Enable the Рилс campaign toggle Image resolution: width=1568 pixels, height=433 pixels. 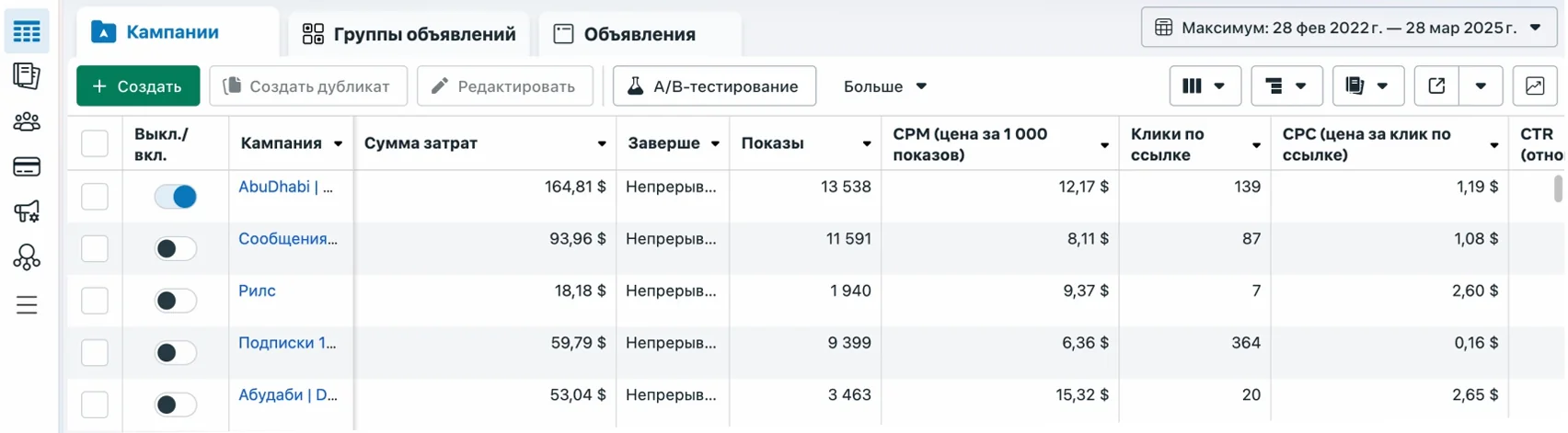click(175, 301)
